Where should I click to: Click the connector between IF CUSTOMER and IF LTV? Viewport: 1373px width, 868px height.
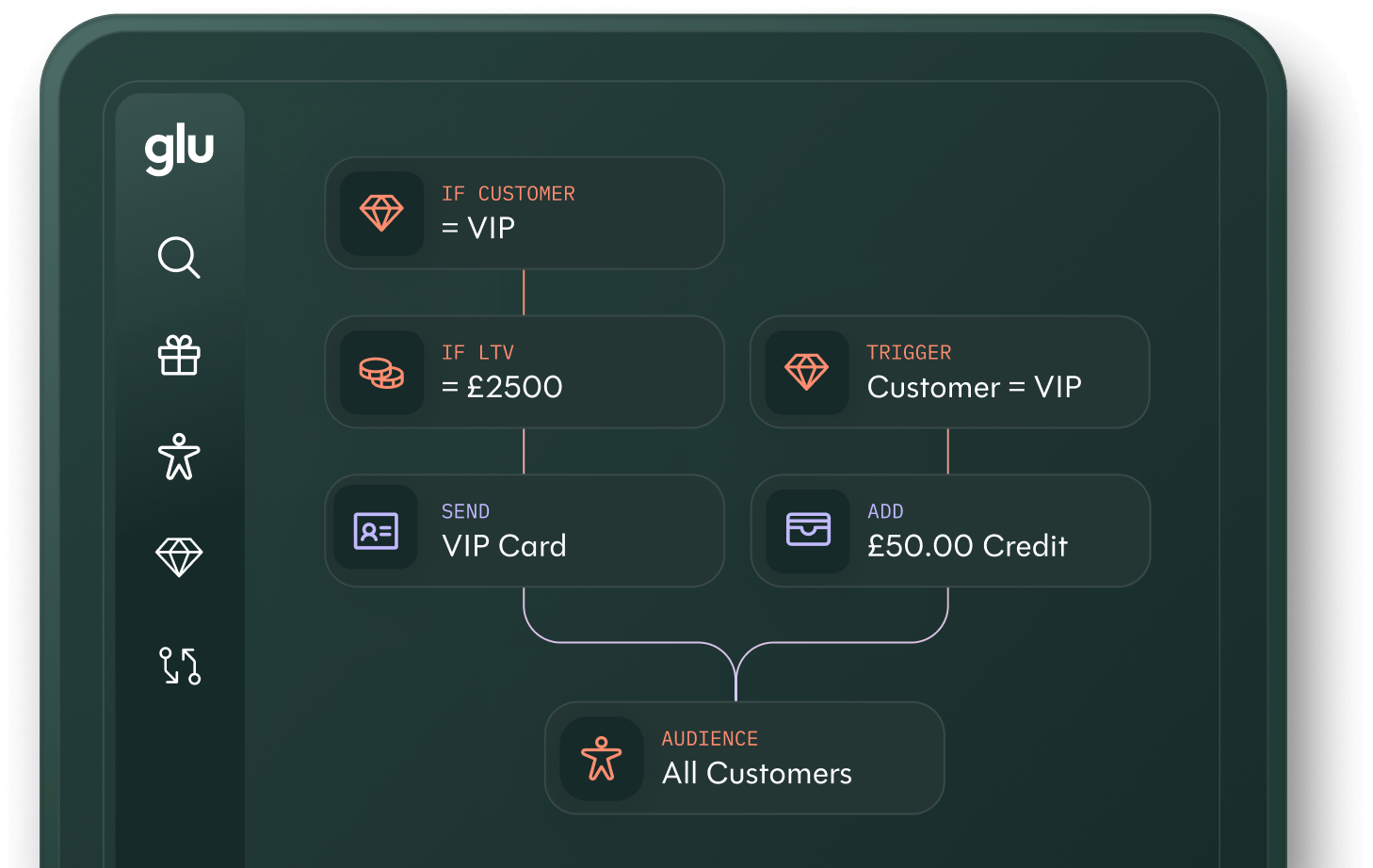[x=524, y=293]
